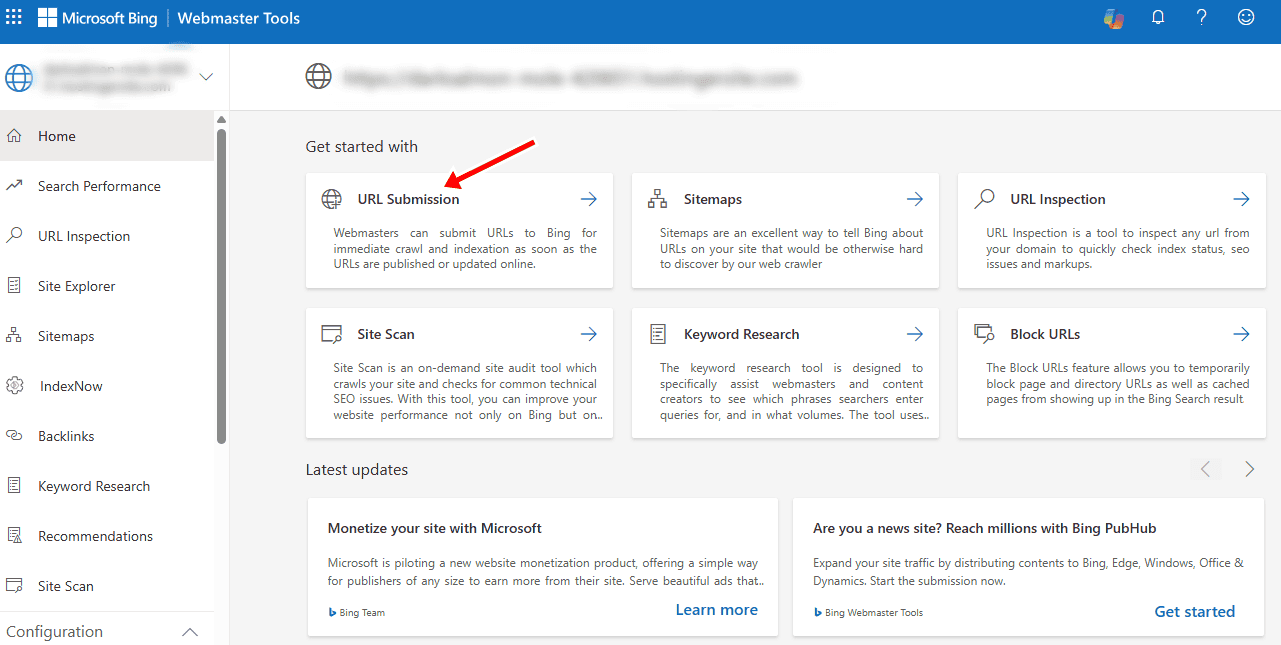Collapse the Configuration section
Image resolution: width=1281 pixels, height=645 pixels.
point(190,632)
